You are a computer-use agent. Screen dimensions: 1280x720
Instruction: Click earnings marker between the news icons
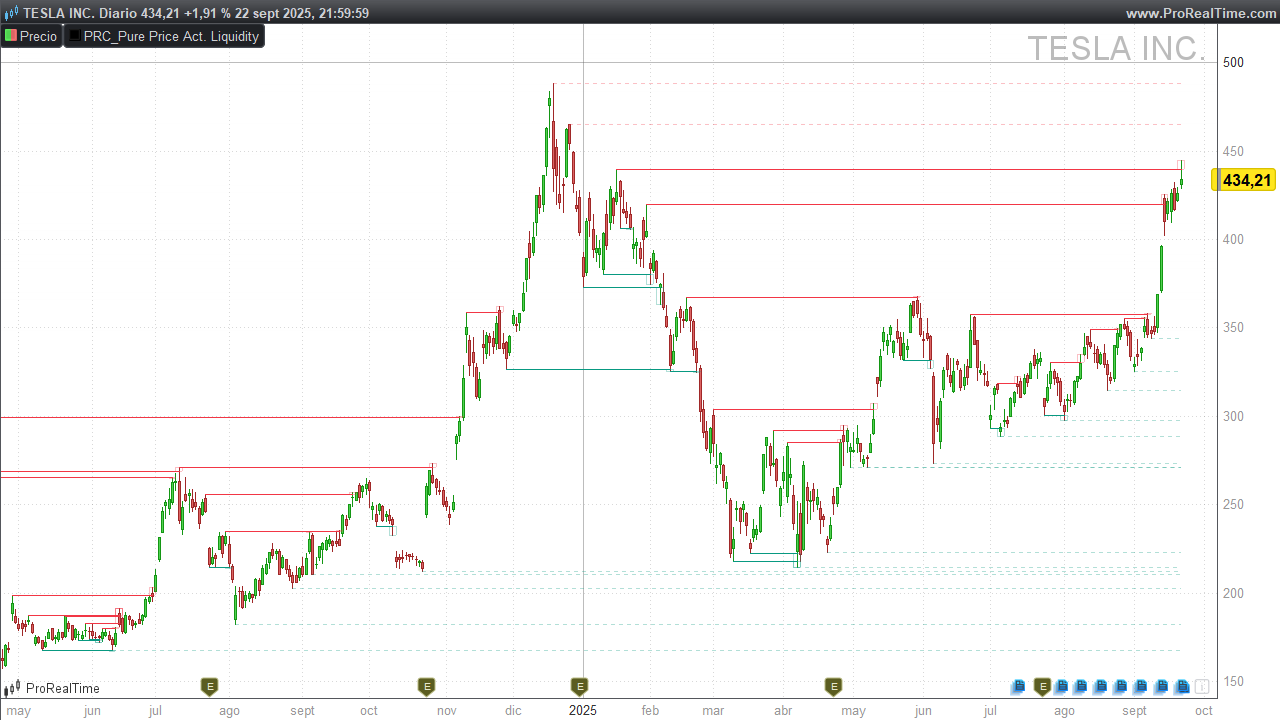pos(1042,686)
